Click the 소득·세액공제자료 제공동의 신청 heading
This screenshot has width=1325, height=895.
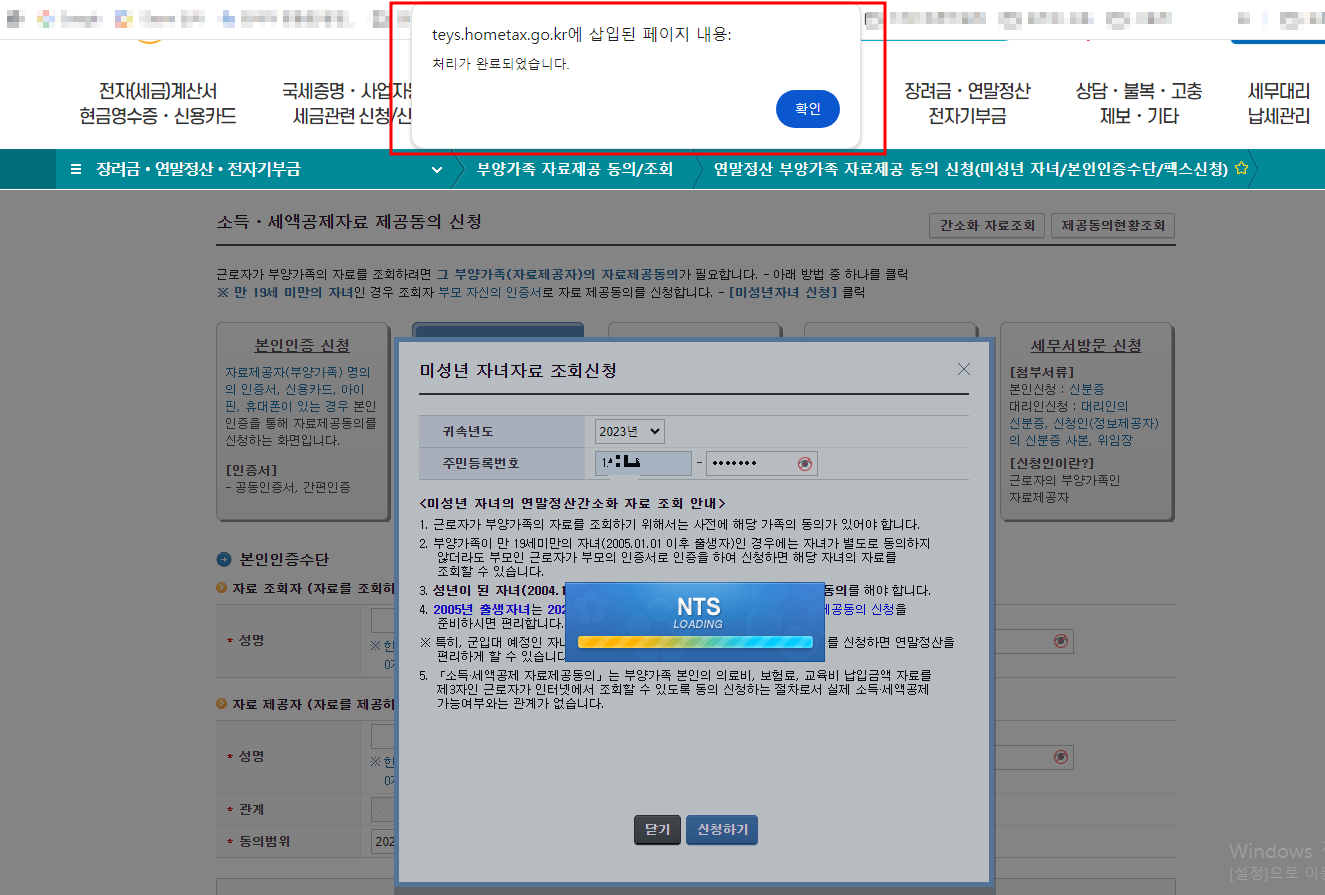pyautogui.click(x=349, y=221)
